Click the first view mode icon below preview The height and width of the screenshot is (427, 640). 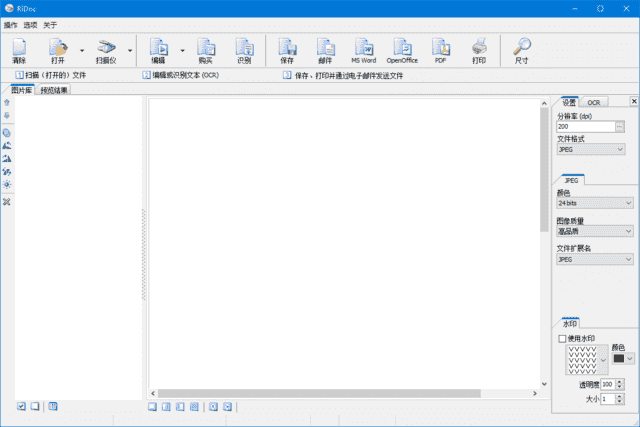(152, 407)
